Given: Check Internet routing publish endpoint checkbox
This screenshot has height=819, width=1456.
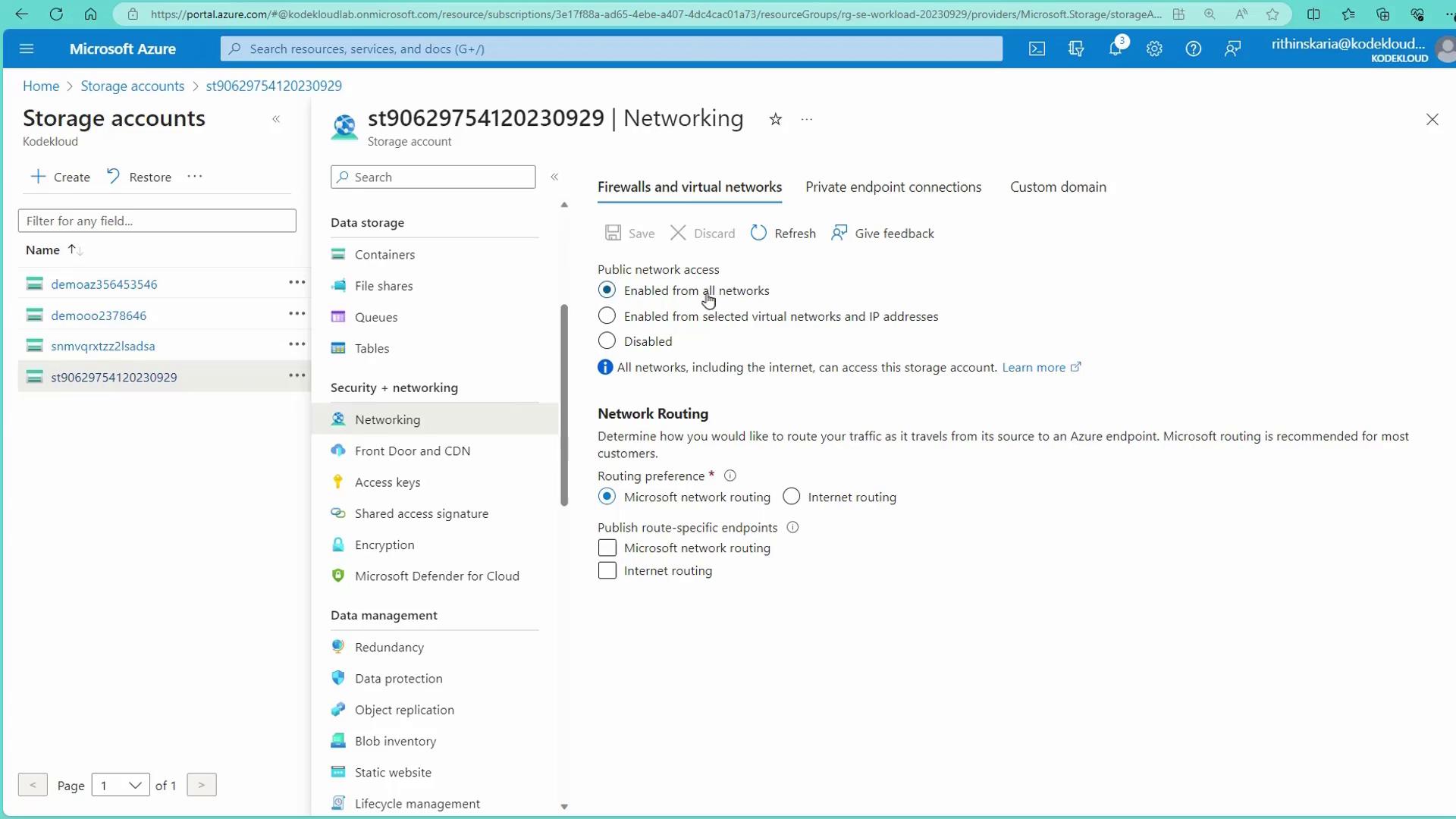Looking at the screenshot, I should click(x=607, y=571).
